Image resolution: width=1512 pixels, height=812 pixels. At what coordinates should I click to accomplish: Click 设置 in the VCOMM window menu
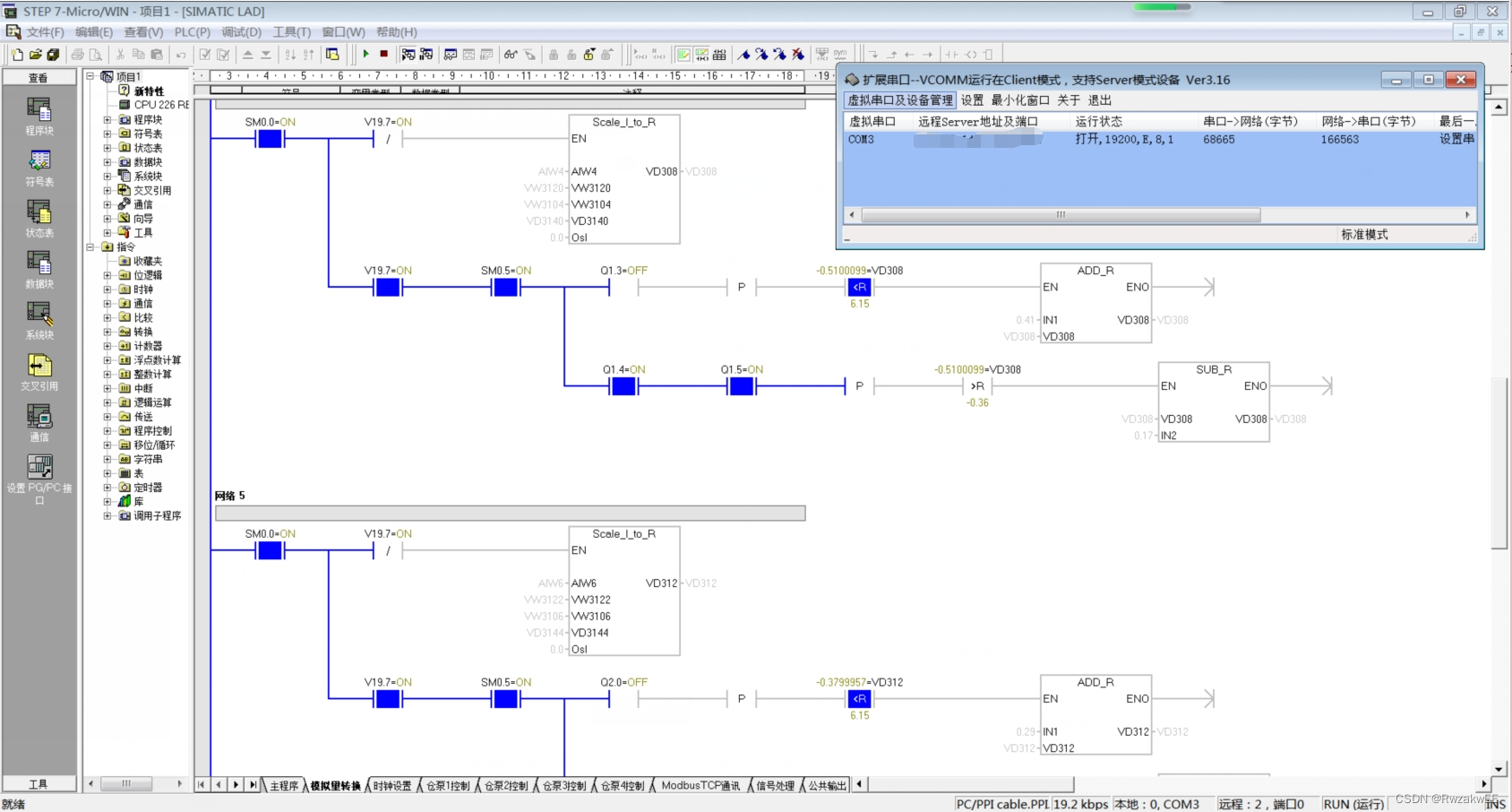coord(972,100)
